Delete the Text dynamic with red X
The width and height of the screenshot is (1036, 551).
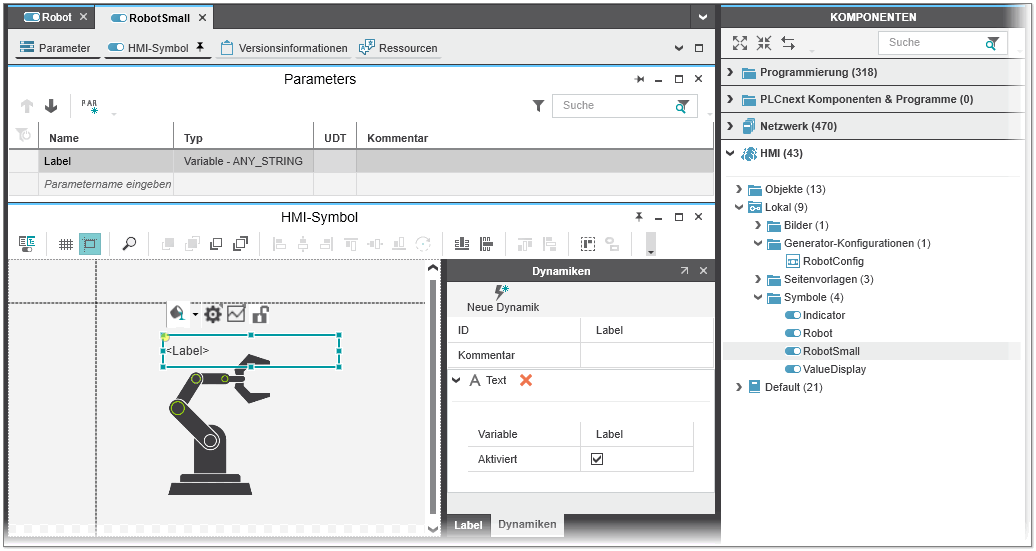(526, 380)
